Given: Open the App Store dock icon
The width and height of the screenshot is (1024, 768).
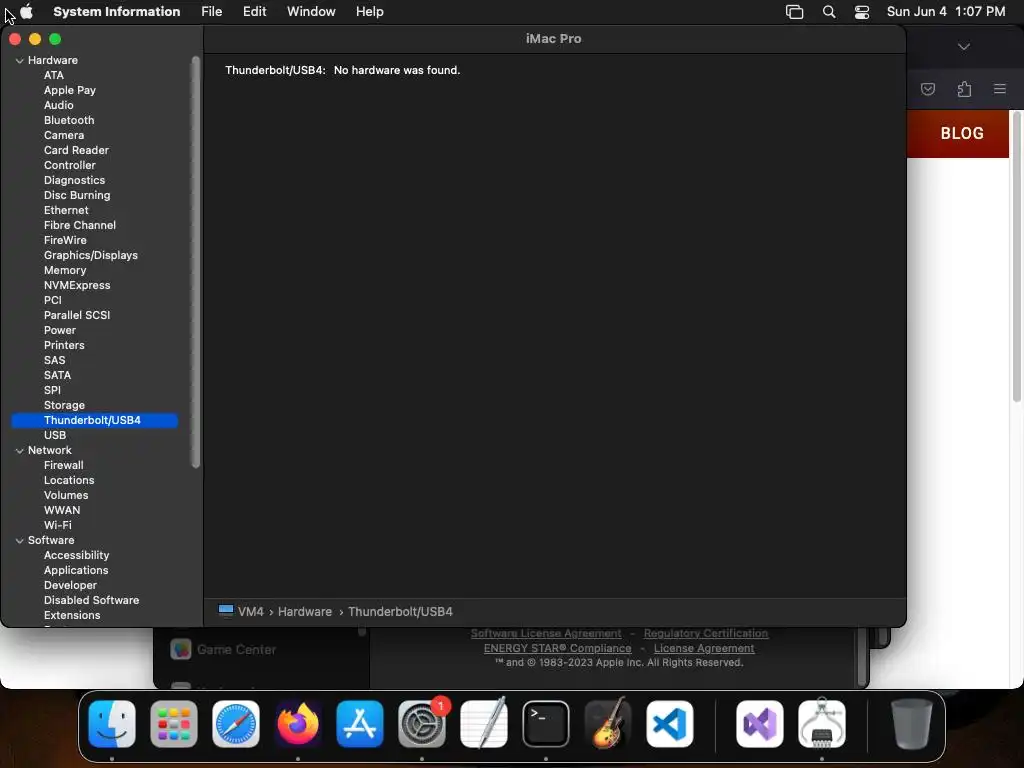Looking at the screenshot, I should click(x=360, y=724).
